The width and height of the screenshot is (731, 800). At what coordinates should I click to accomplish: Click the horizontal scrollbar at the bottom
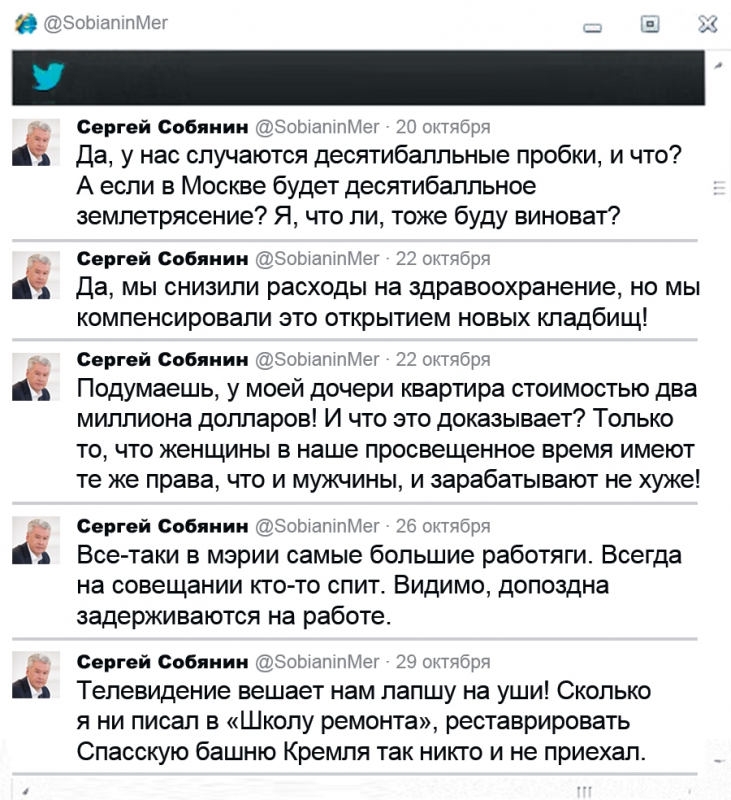[x=585, y=789]
